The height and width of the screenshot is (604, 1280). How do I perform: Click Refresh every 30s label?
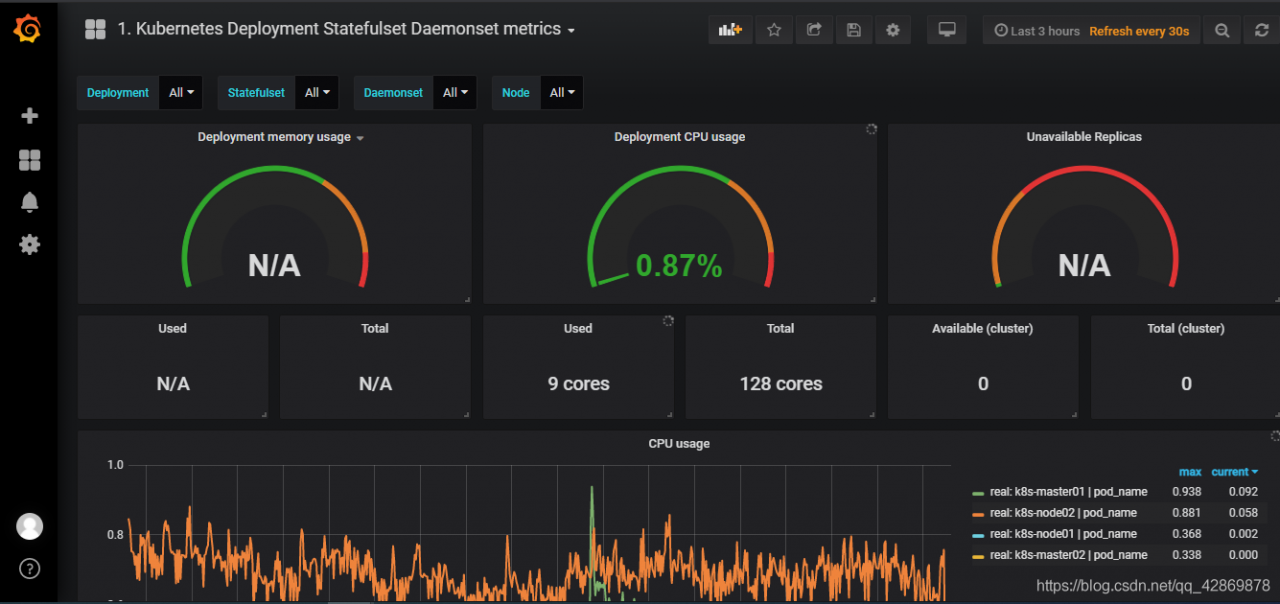coord(1139,31)
